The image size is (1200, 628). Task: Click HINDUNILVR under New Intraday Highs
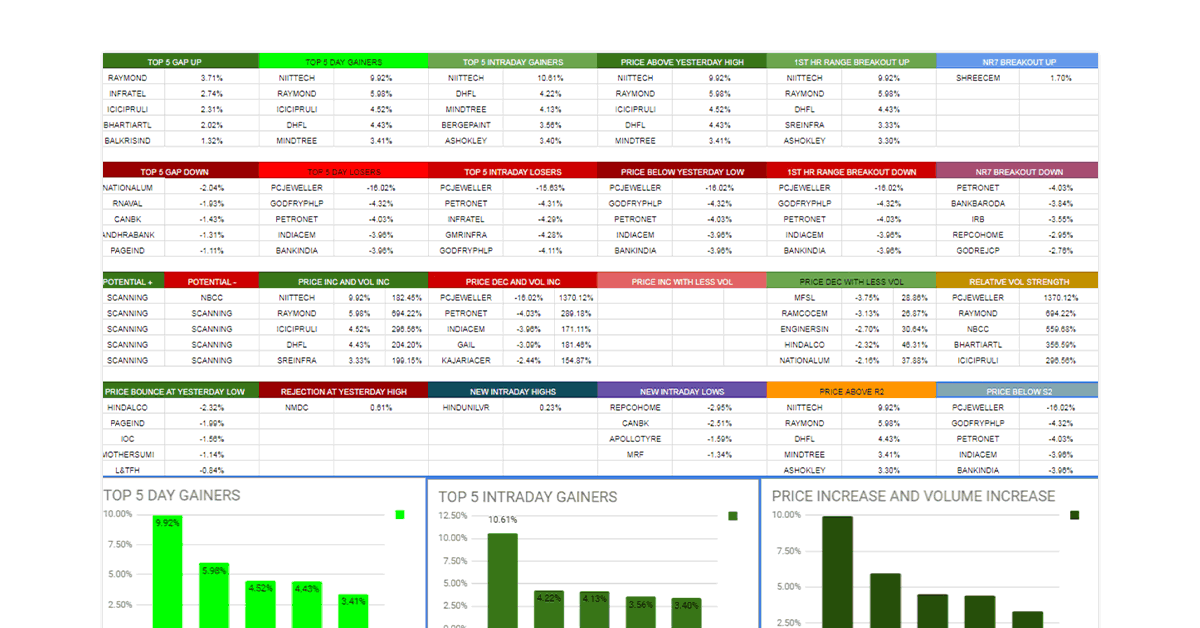(465, 408)
